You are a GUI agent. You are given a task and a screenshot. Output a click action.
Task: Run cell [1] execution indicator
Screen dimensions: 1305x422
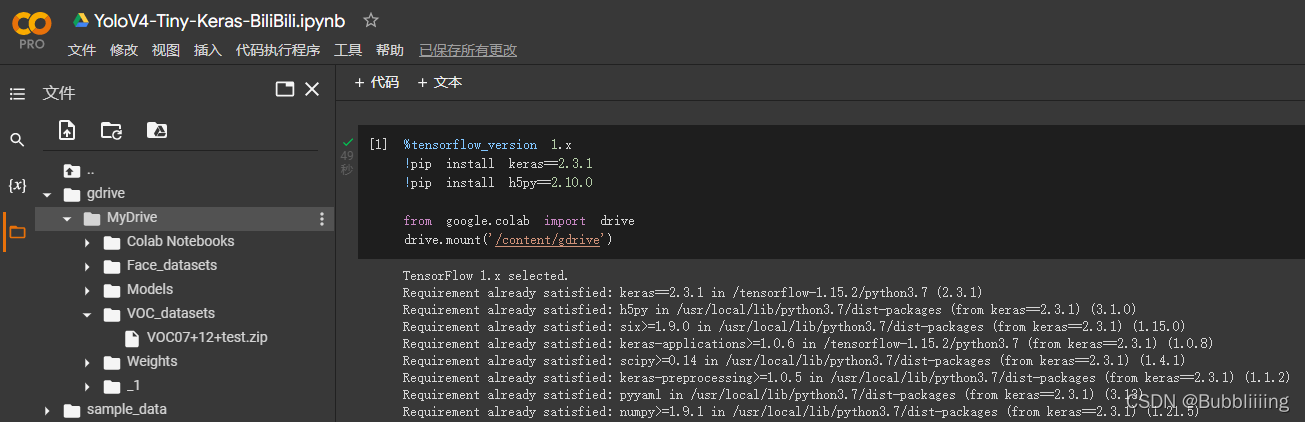point(378,145)
